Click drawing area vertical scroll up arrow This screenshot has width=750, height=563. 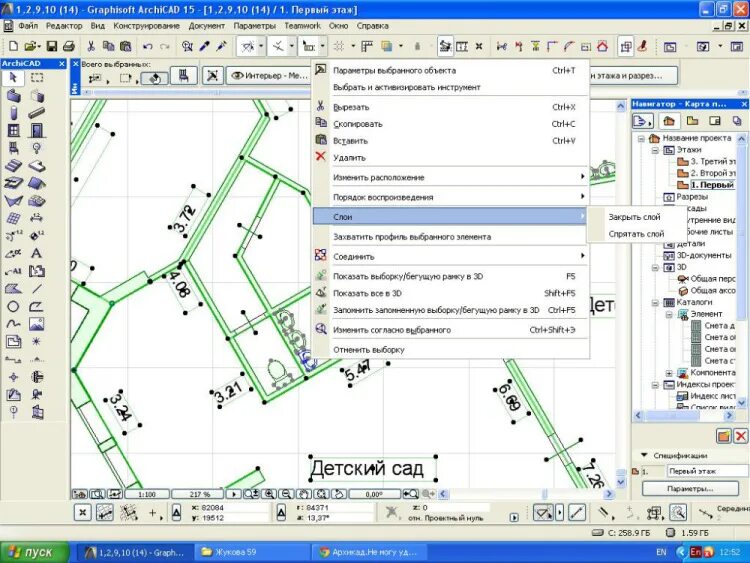620,106
